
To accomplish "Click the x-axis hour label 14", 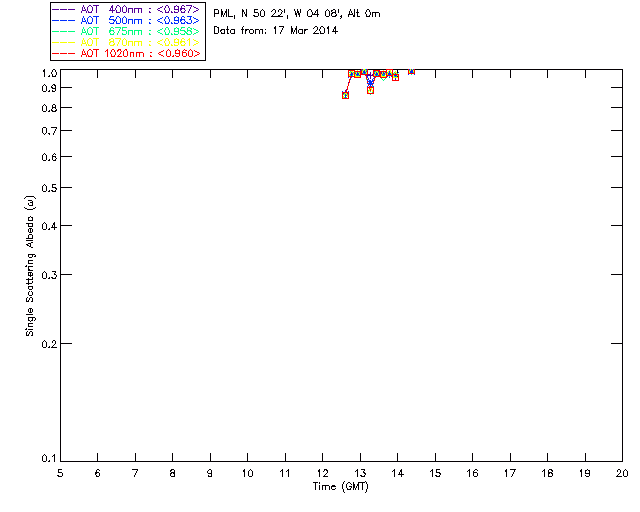I will pyautogui.click(x=398, y=473).
